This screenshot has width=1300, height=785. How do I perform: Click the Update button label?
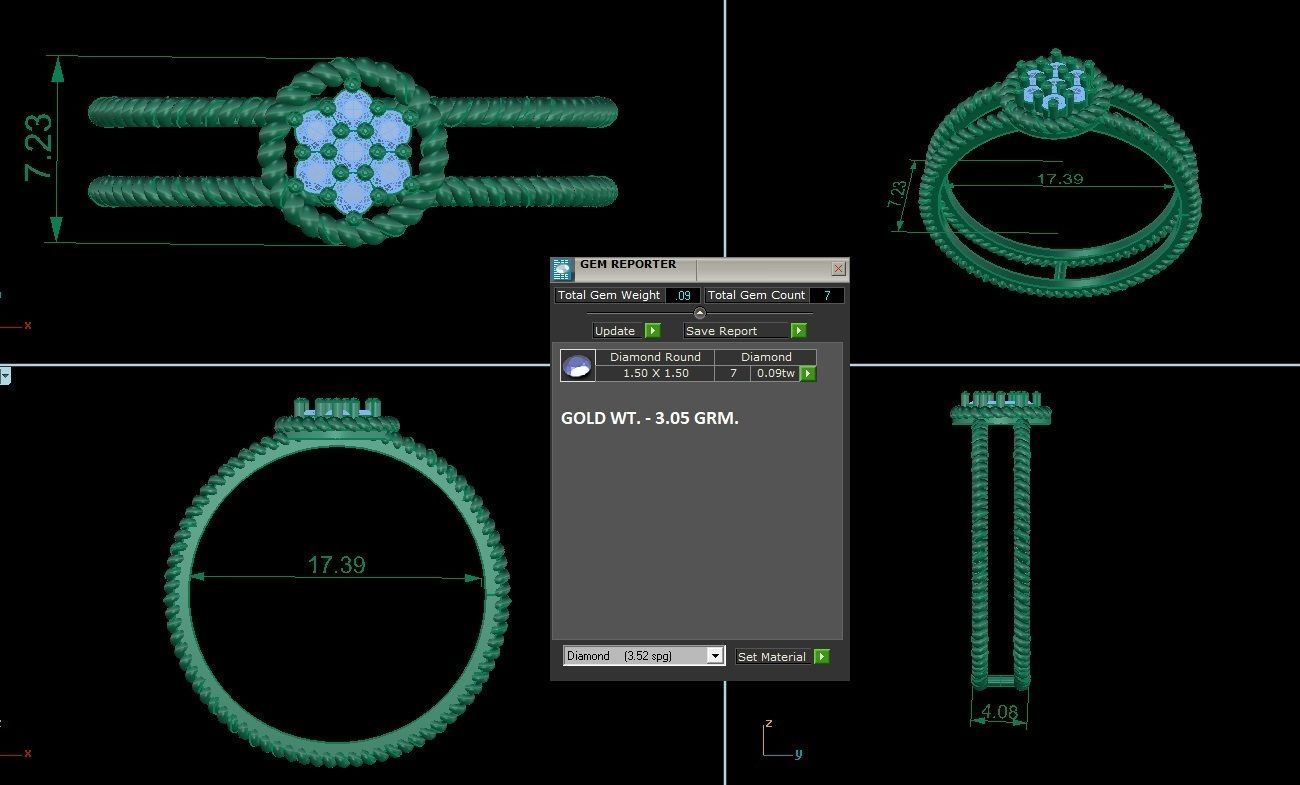[x=615, y=331]
